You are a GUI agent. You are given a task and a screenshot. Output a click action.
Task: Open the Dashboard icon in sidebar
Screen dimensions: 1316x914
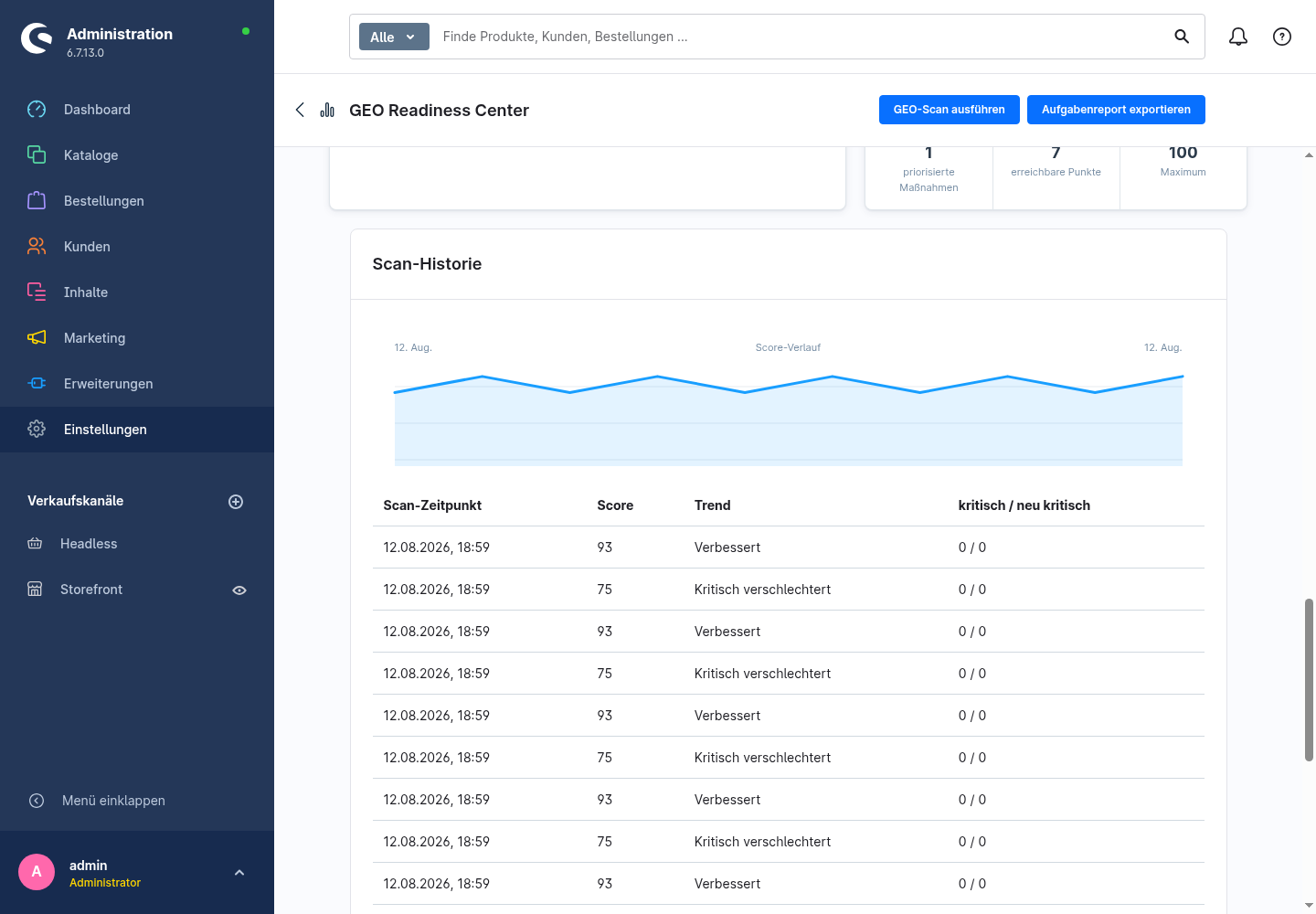[37, 110]
